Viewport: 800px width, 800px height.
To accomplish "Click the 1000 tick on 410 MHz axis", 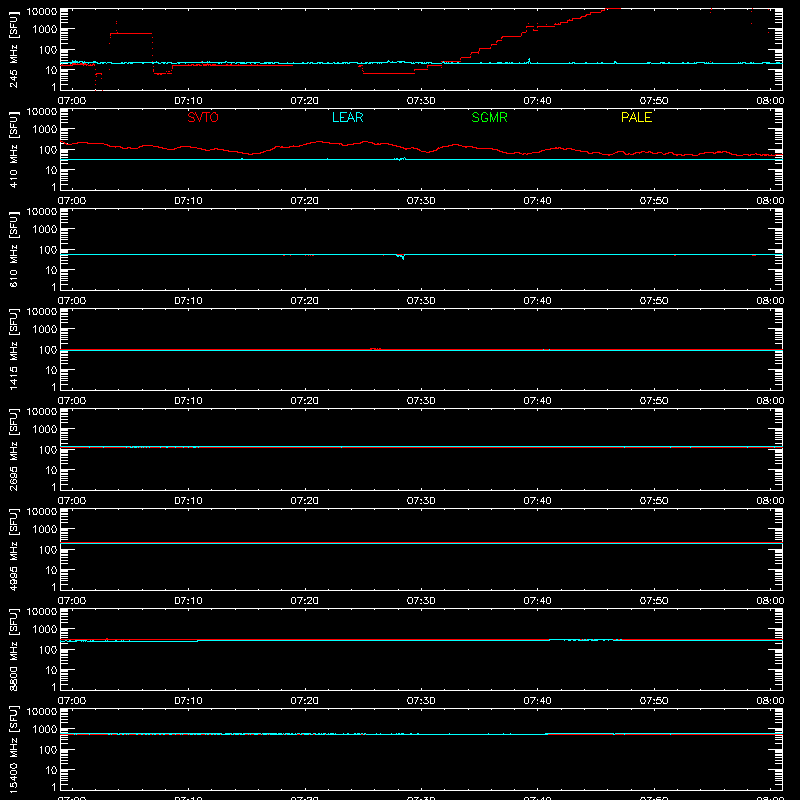I will click(45, 130).
